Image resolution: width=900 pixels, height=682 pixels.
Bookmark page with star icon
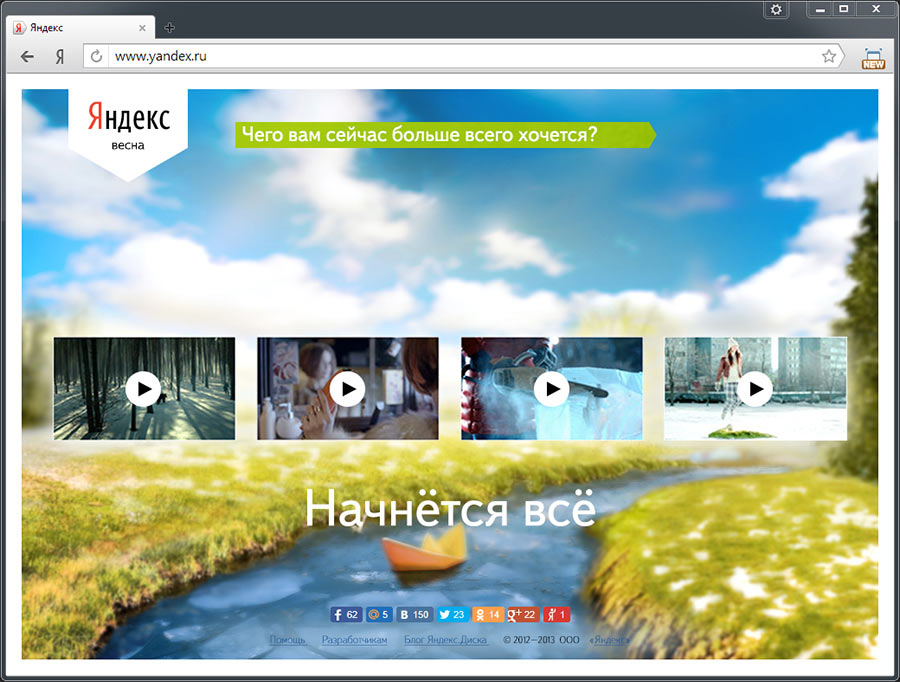pos(829,57)
